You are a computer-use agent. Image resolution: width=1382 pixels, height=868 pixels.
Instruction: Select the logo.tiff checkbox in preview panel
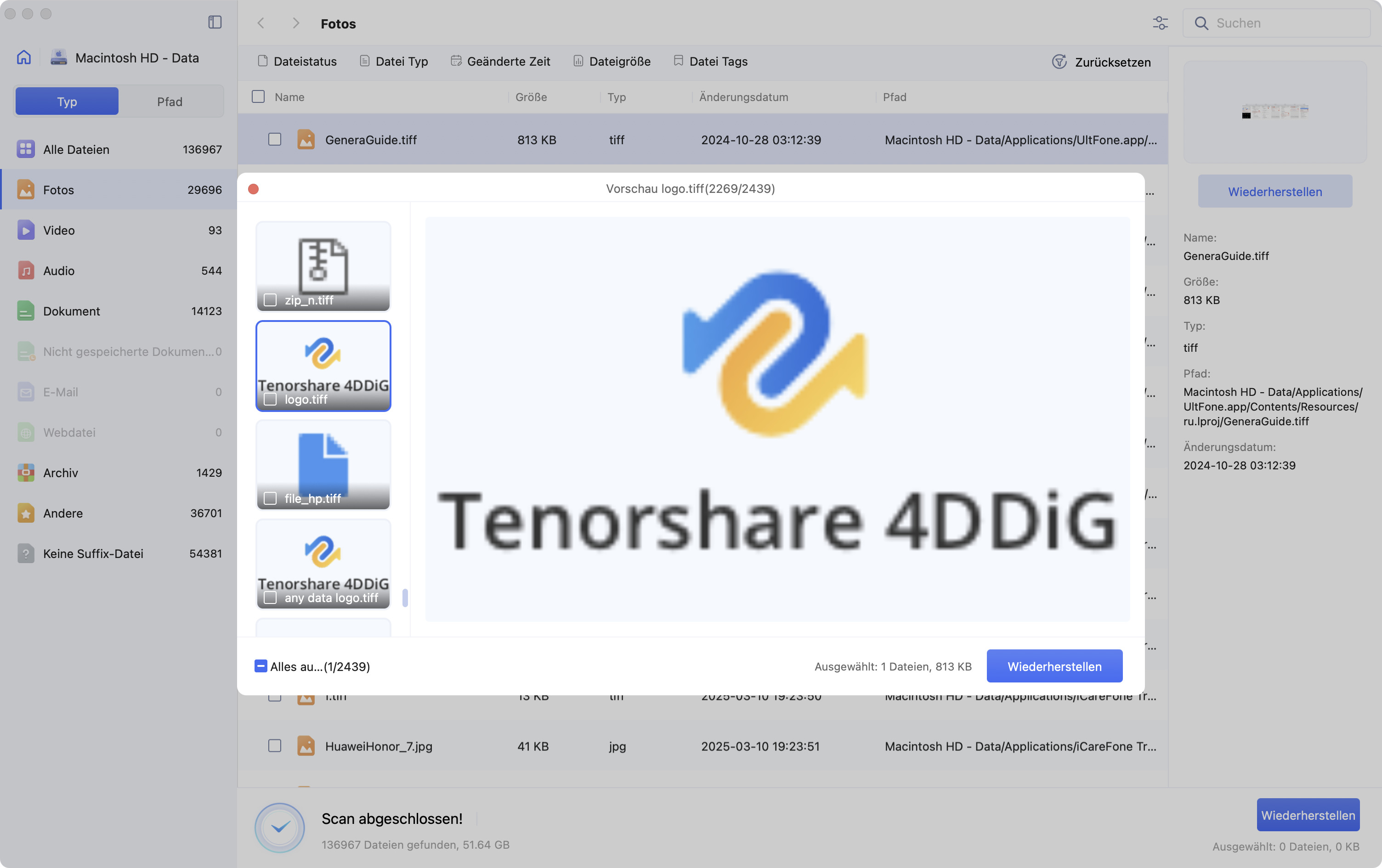coord(271,399)
